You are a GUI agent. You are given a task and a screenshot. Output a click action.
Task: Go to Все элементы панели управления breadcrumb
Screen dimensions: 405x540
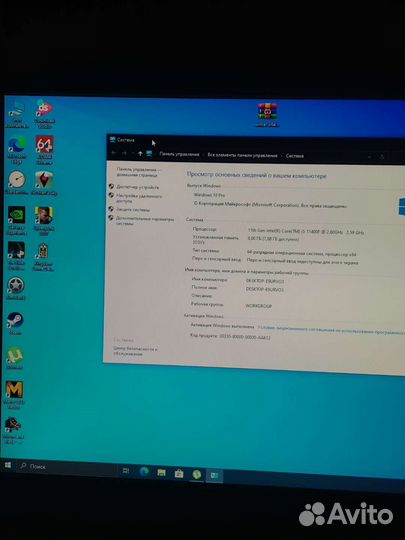[x=242, y=155]
